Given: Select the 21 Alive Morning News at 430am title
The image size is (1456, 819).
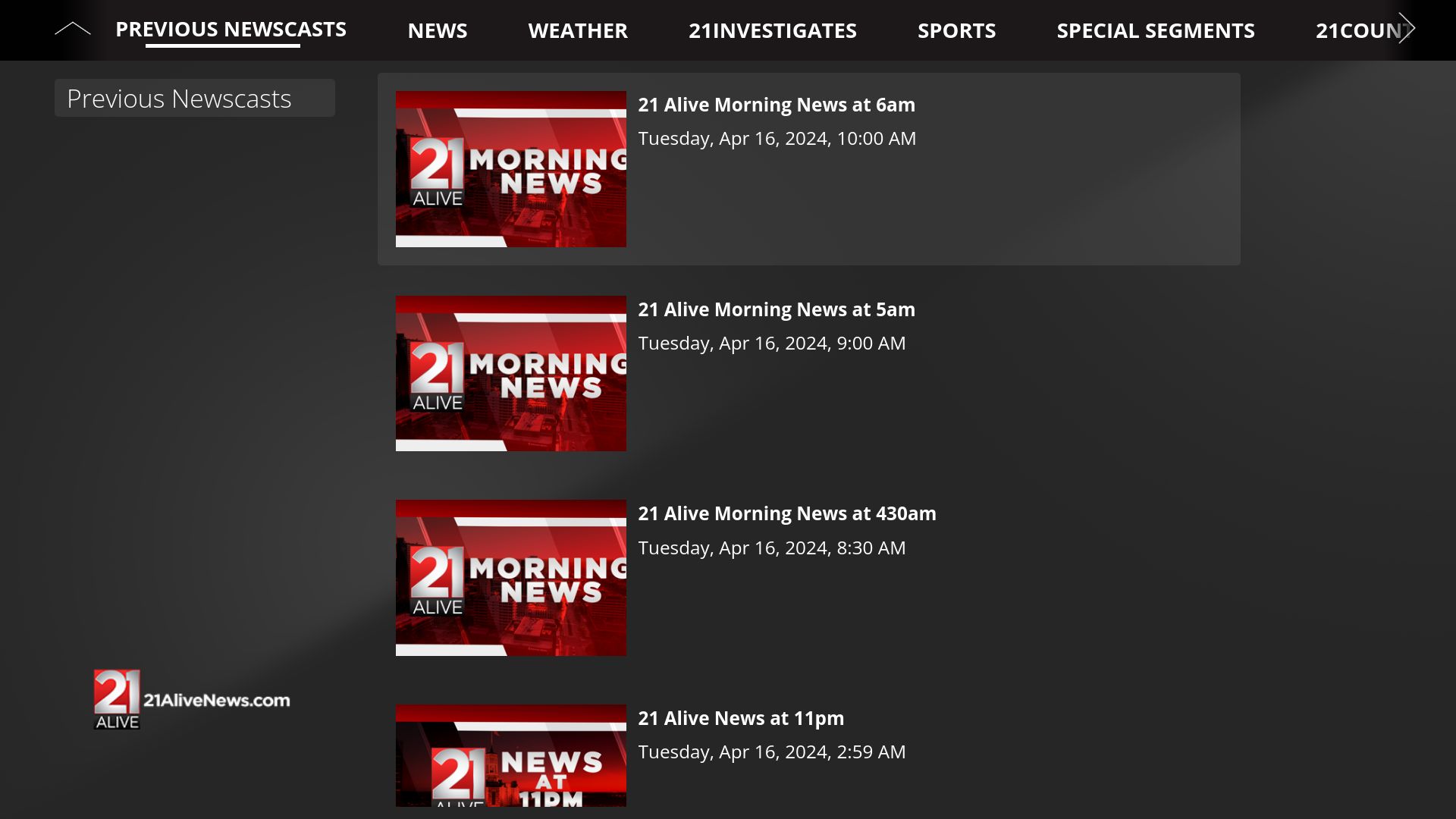Looking at the screenshot, I should (787, 513).
